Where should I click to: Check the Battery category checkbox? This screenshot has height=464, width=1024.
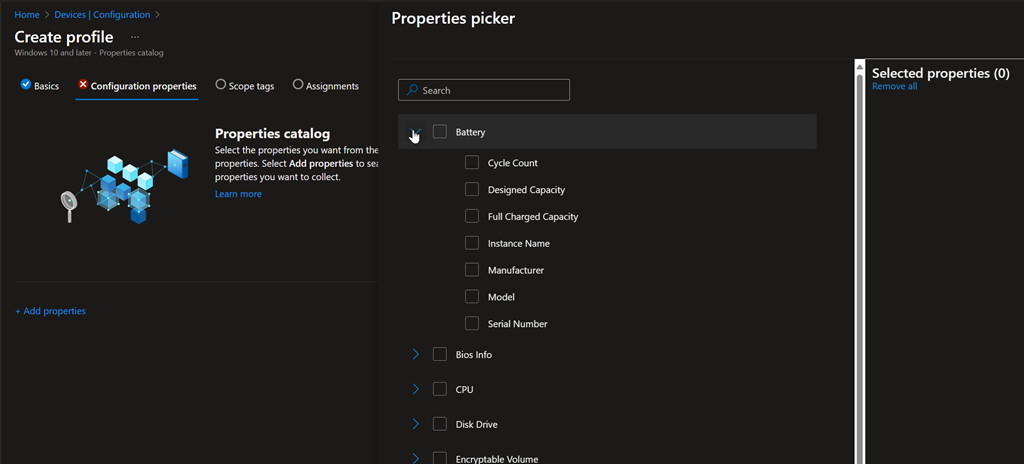tap(440, 132)
